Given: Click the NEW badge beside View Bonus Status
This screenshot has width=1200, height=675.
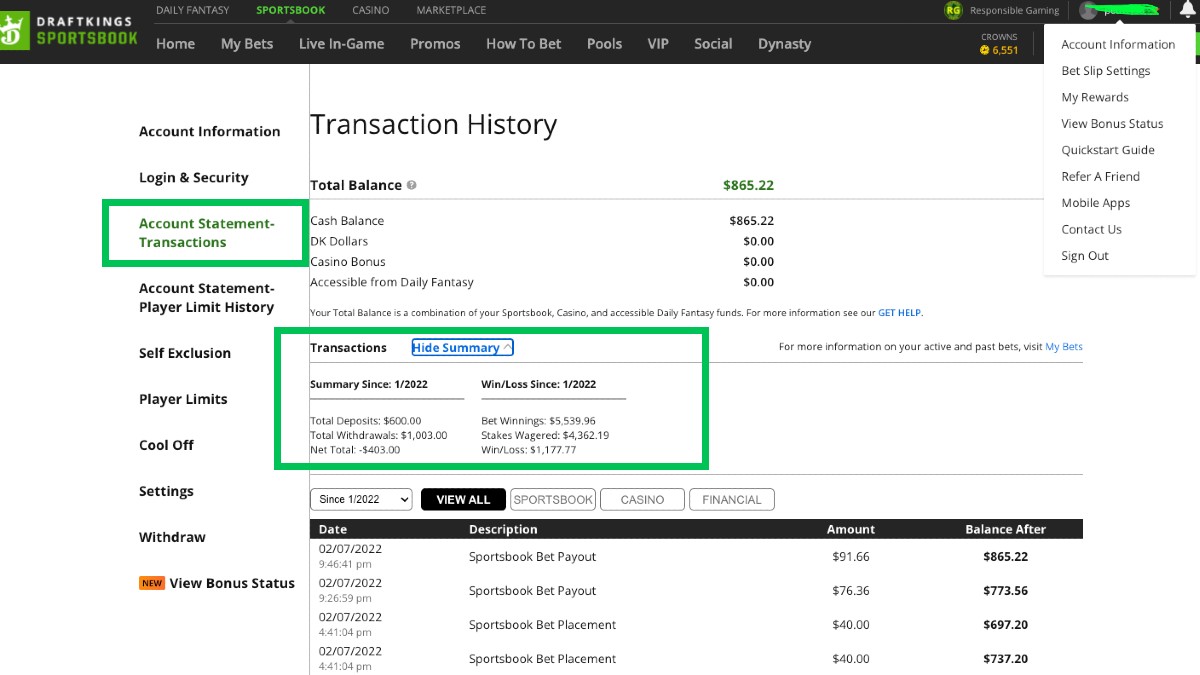Looking at the screenshot, I should [152, 583].
